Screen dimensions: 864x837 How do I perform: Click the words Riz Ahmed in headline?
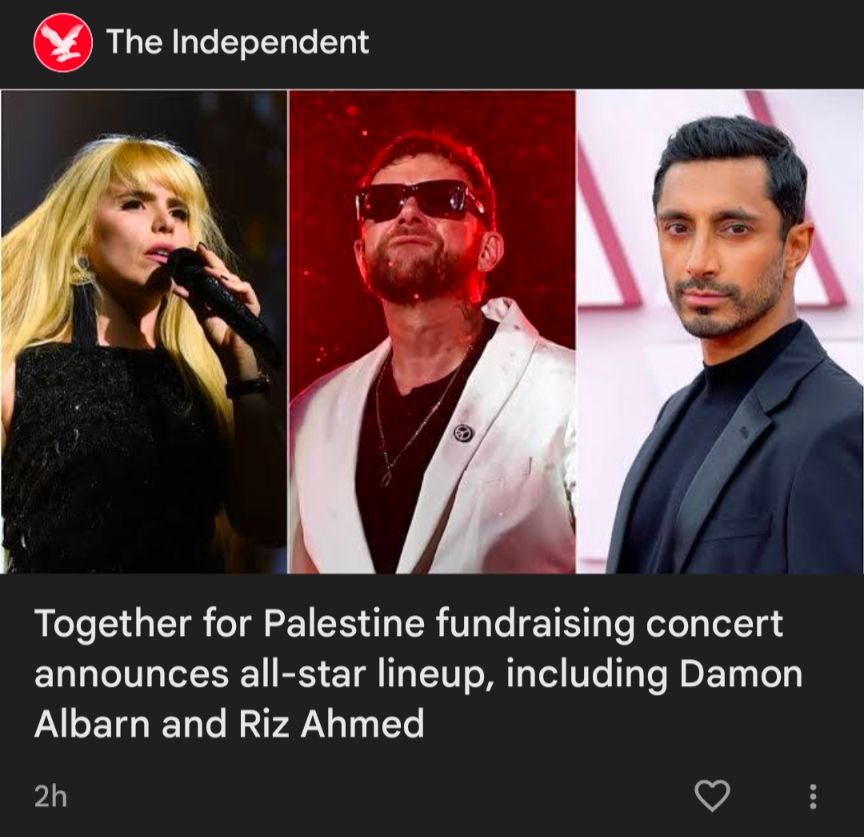(331, 723)
